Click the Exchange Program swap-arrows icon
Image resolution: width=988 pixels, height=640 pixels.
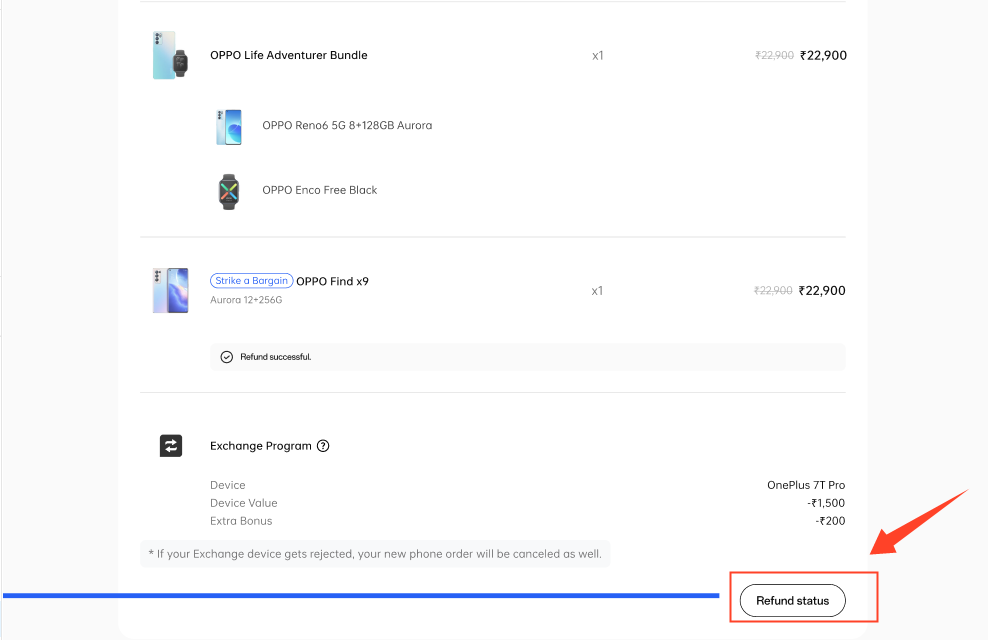pos(171,446)
